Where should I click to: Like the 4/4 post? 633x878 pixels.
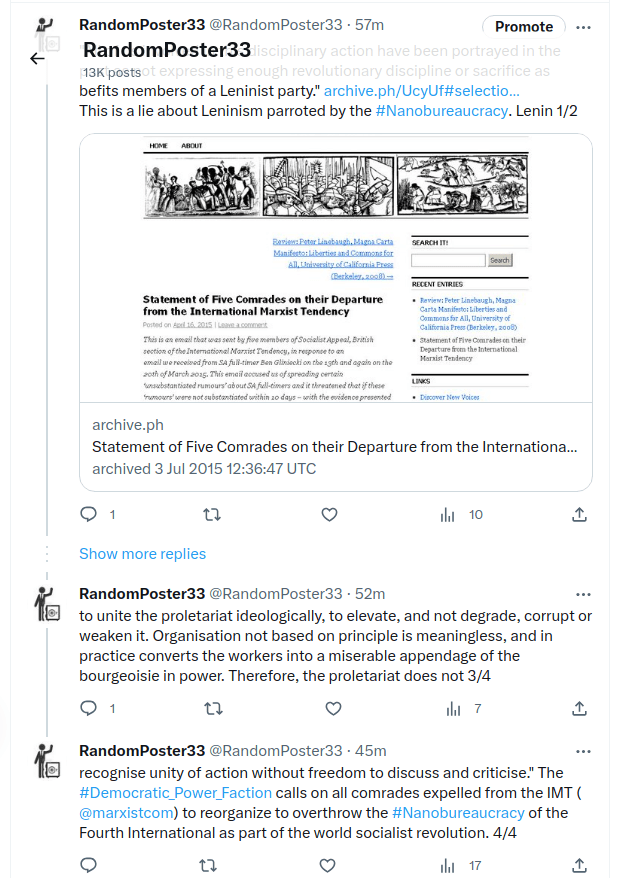point(328,865)
